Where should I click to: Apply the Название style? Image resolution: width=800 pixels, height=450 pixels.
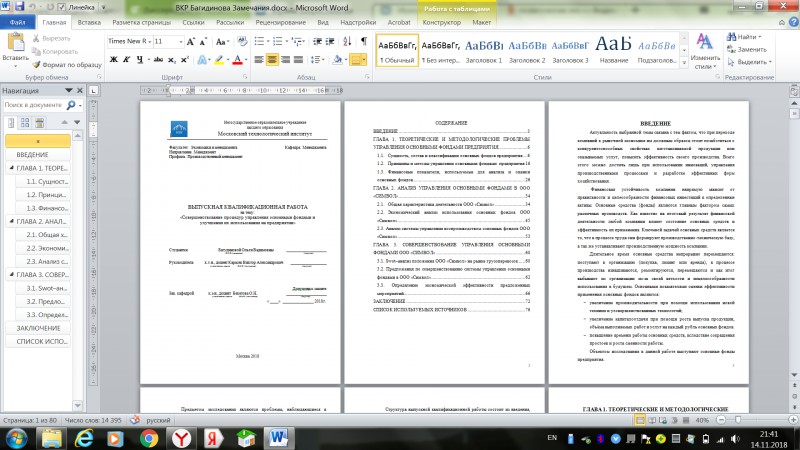(x=613, y=50)
